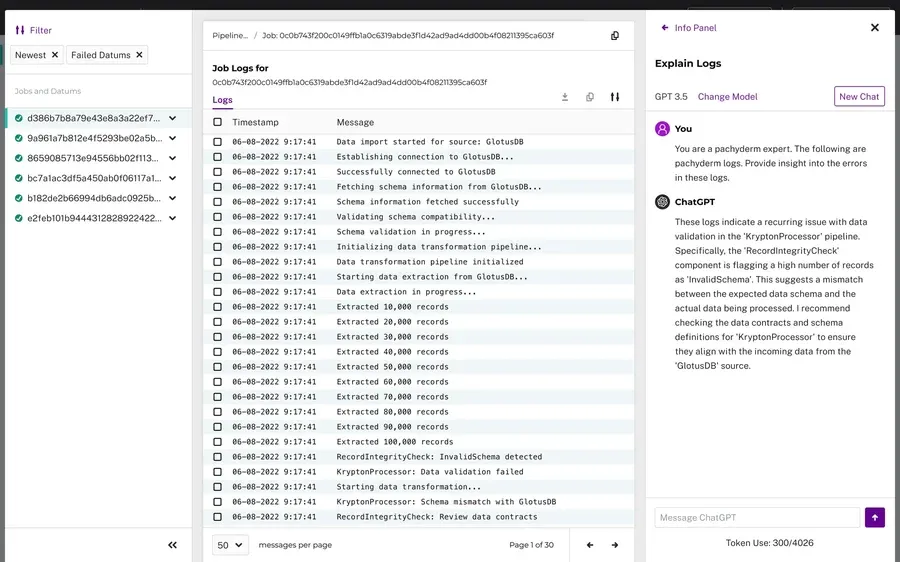The height and width of the screenshot is (562, 900).
Task: Open the Pipeline breadcrumb link
Action: click(x=230, y=36)
